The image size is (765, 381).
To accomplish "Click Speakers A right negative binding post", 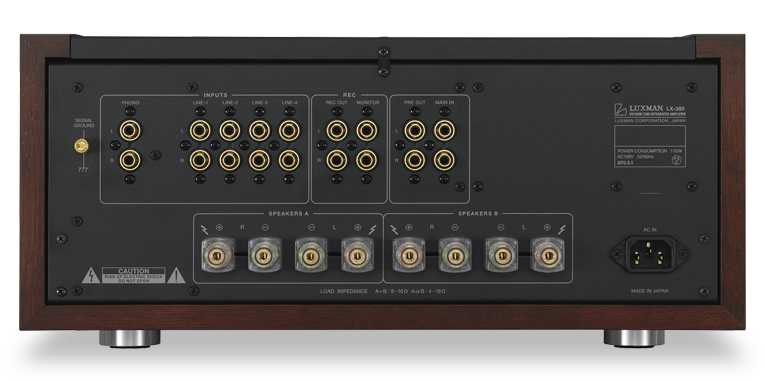I will [264, 255].
